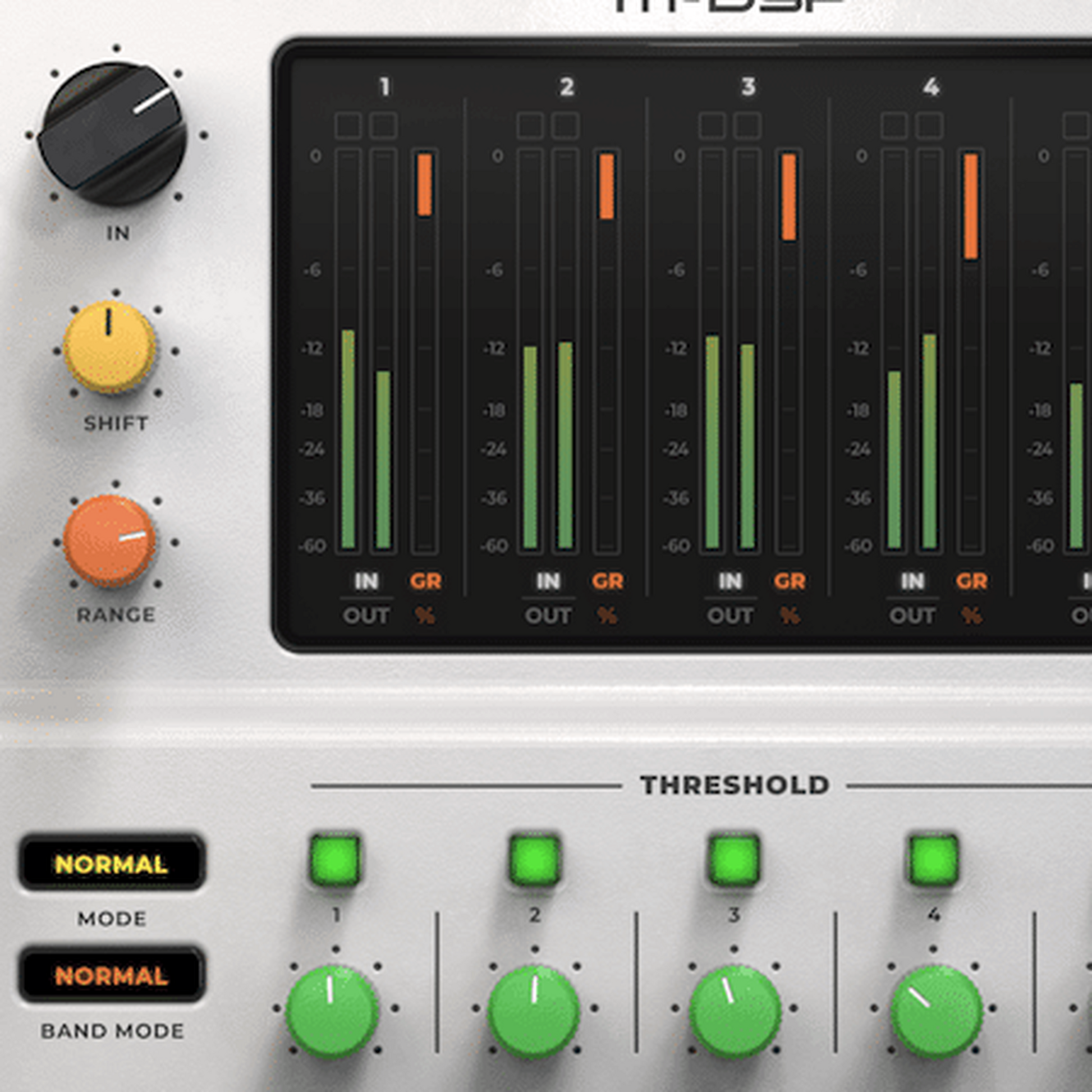Click the band 4 threshold knob
The width and height of the screenshot is (1092, 1092).
click(936, 1011)
